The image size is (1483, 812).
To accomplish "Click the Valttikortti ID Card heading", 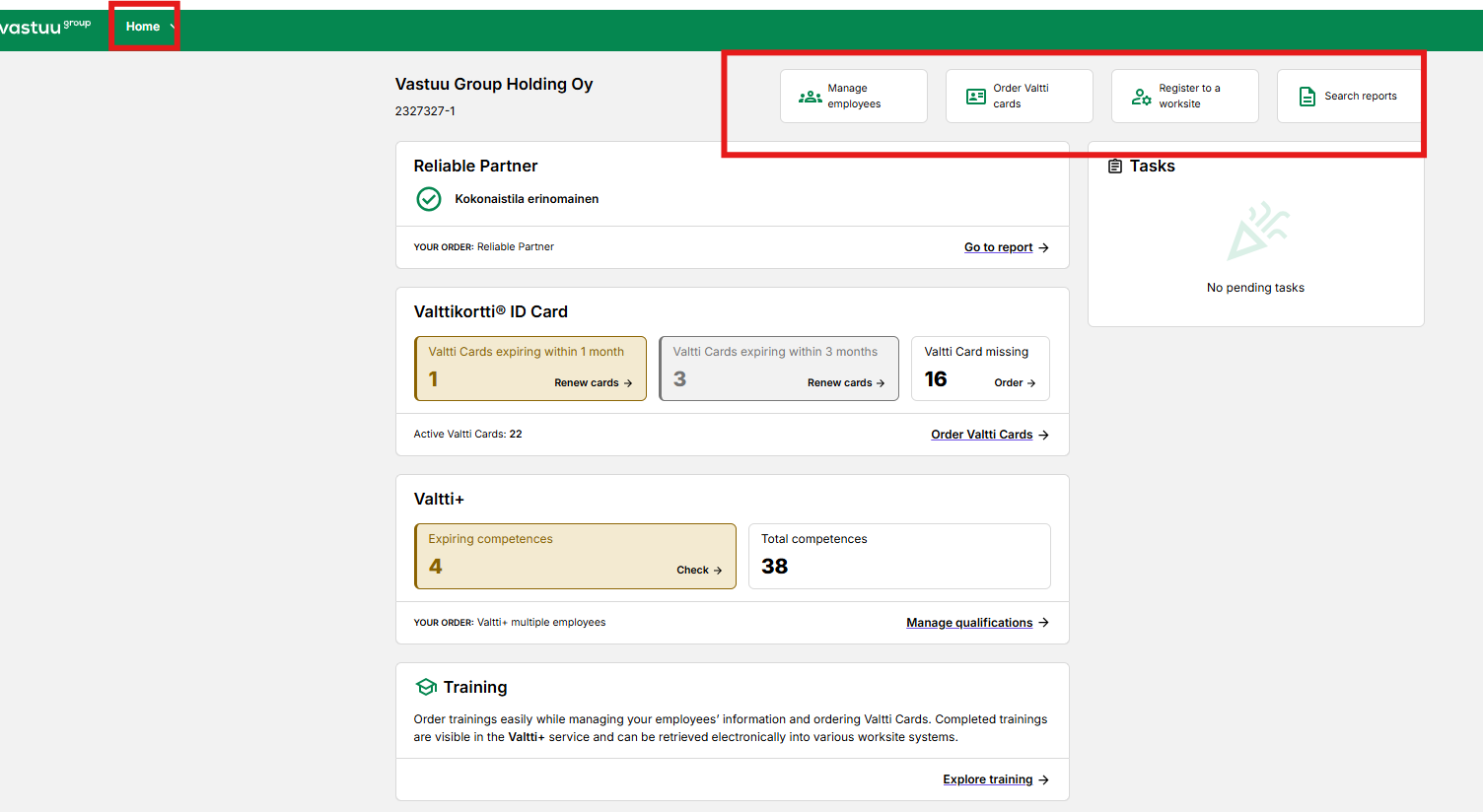I will (x=490, y=311).
